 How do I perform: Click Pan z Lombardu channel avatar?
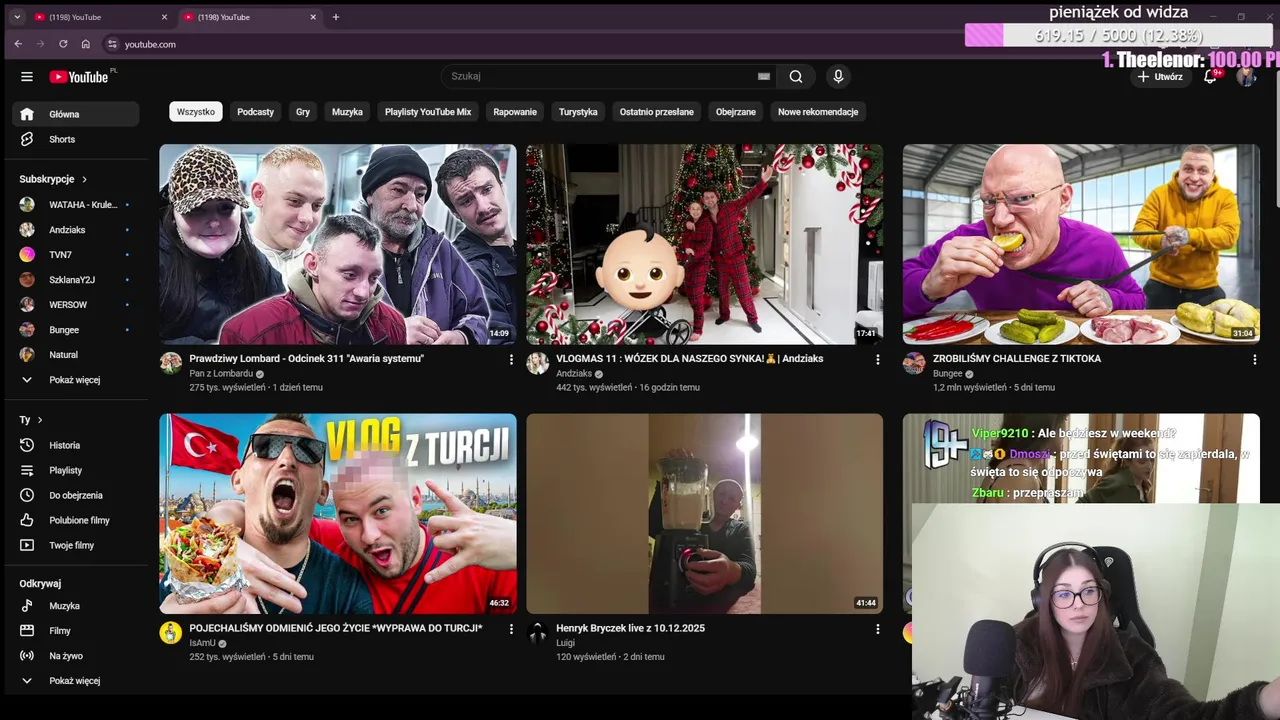(171, 363)
